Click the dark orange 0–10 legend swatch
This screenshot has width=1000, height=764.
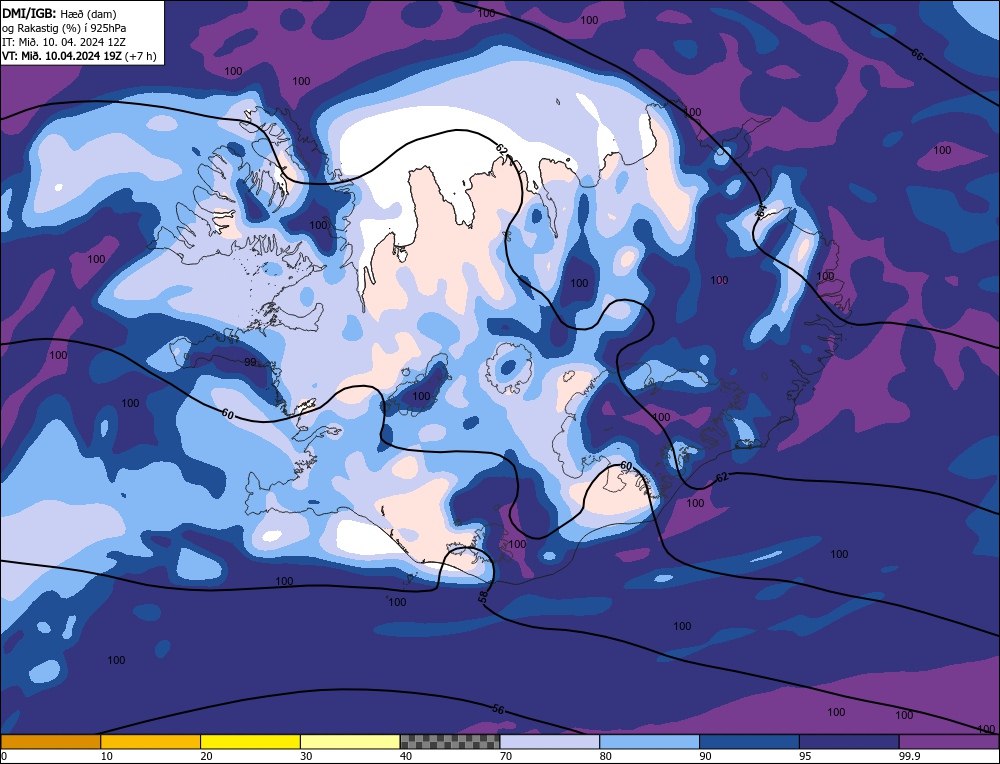50,742
